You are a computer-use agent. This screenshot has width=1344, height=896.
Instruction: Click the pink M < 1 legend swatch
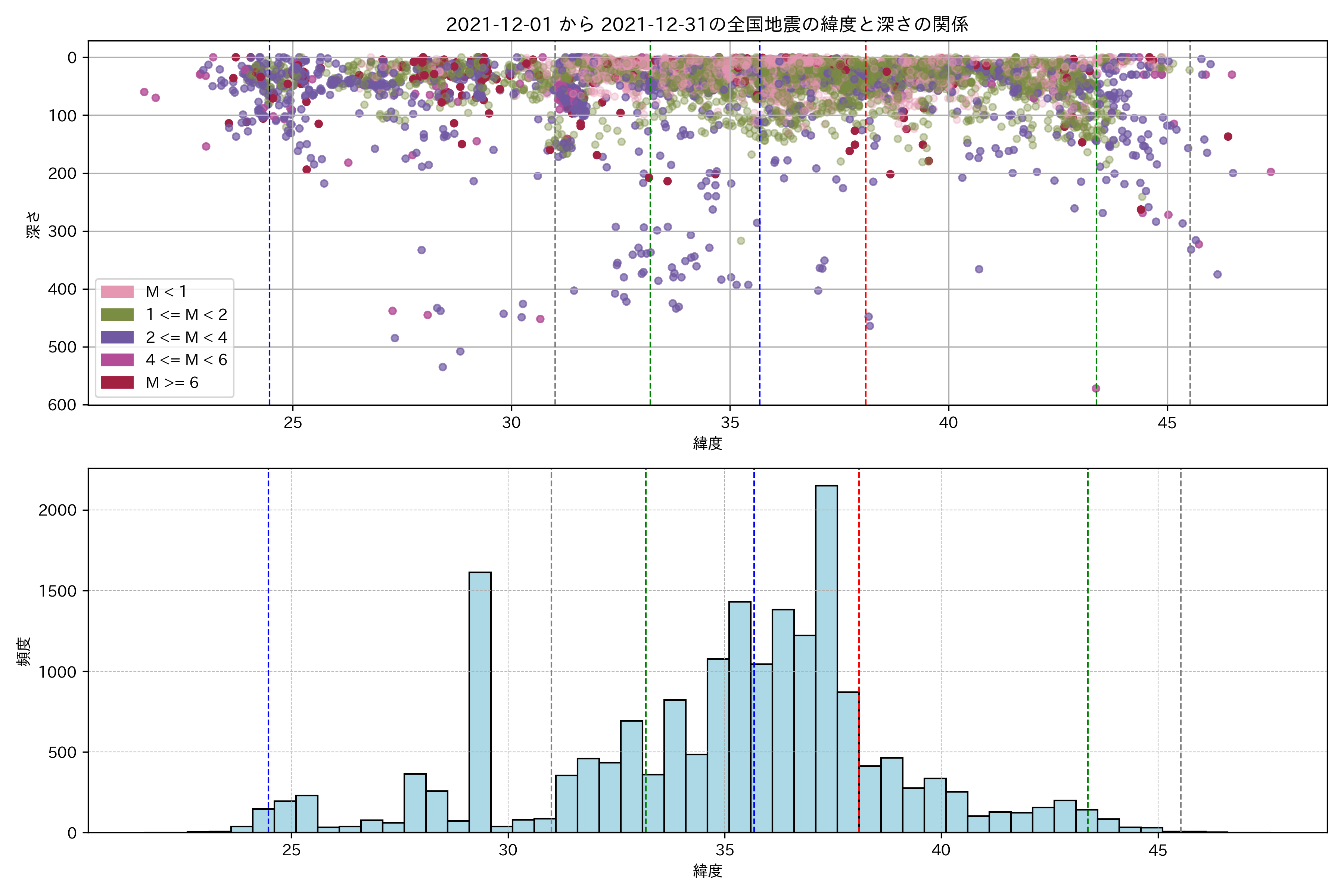tap(117, 292)
